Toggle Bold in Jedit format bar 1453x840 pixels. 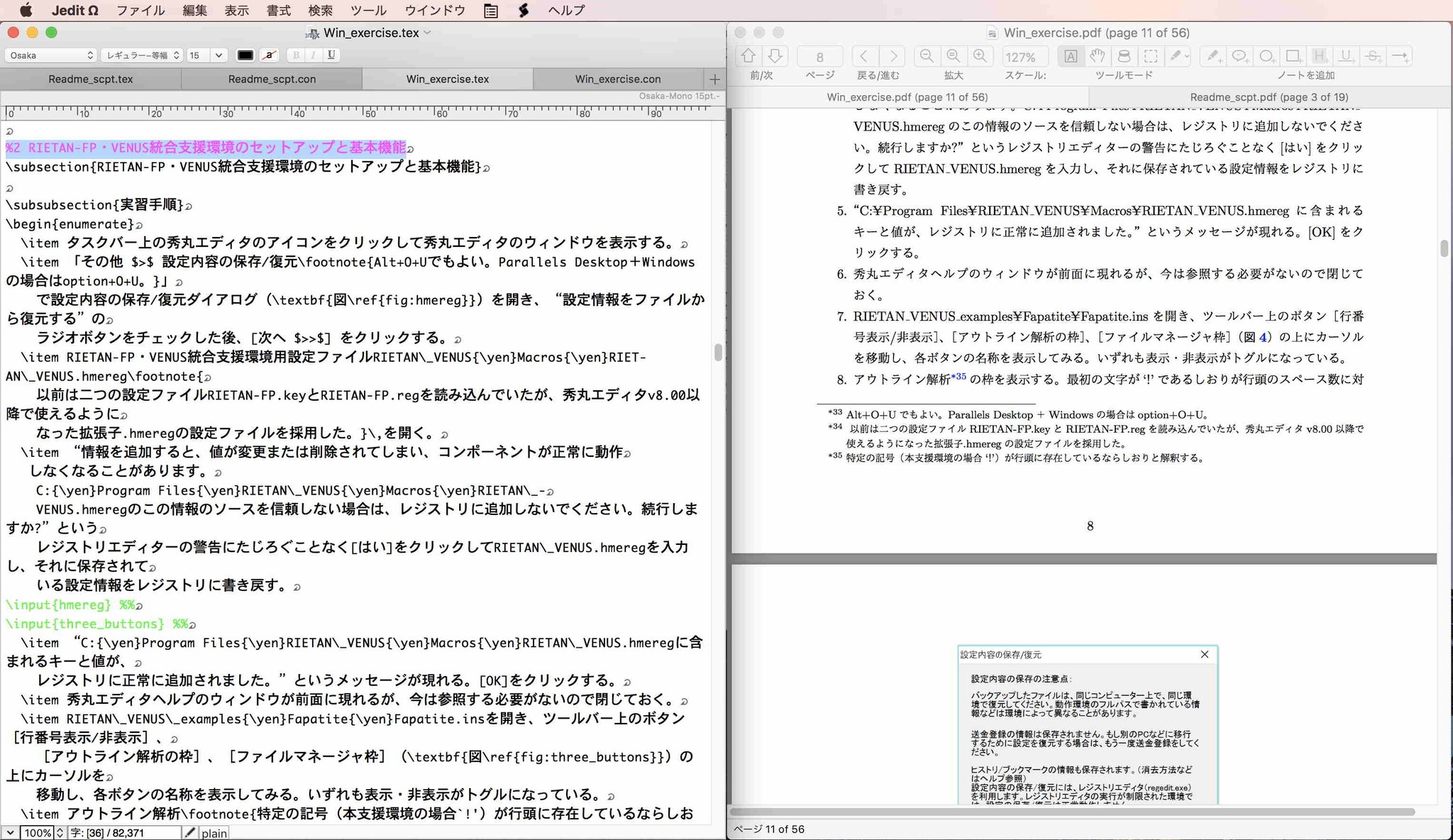296,55
